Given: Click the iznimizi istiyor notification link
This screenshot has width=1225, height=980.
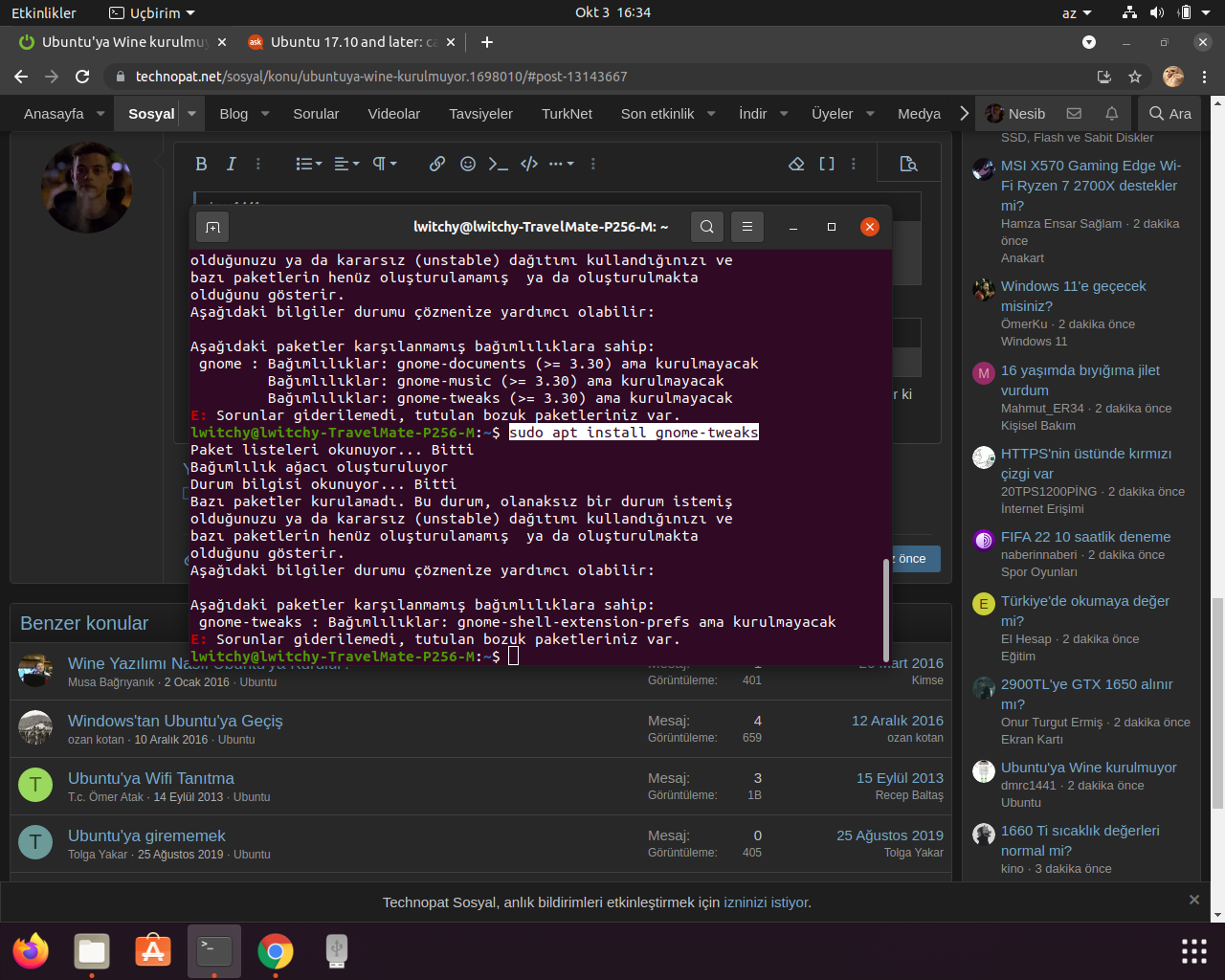Looking at the screenshot, I should point(766,902).
